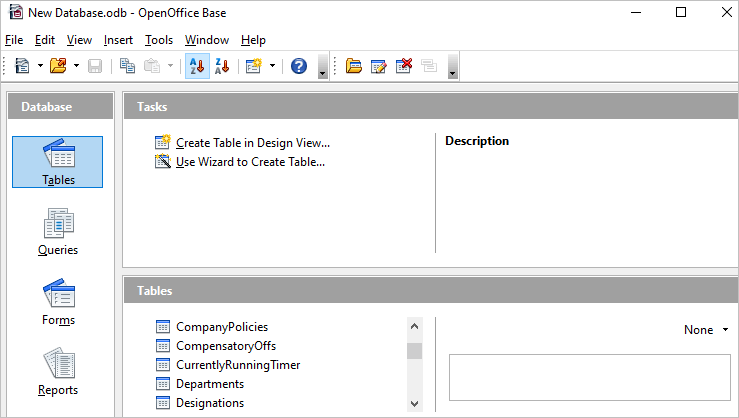Select Queries in Database pane
739x418 pixels.
[x=58, y=232]
